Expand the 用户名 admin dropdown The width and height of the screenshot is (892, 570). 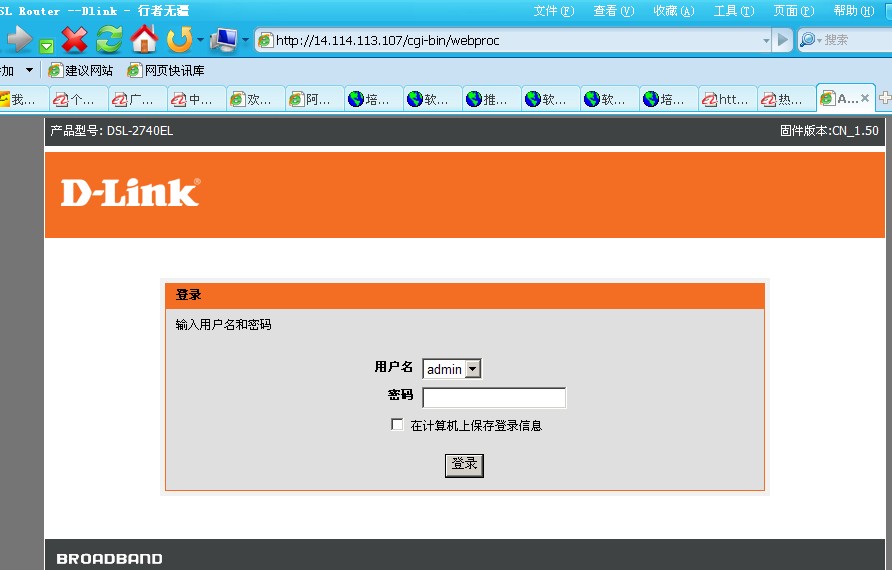(473, 369)
